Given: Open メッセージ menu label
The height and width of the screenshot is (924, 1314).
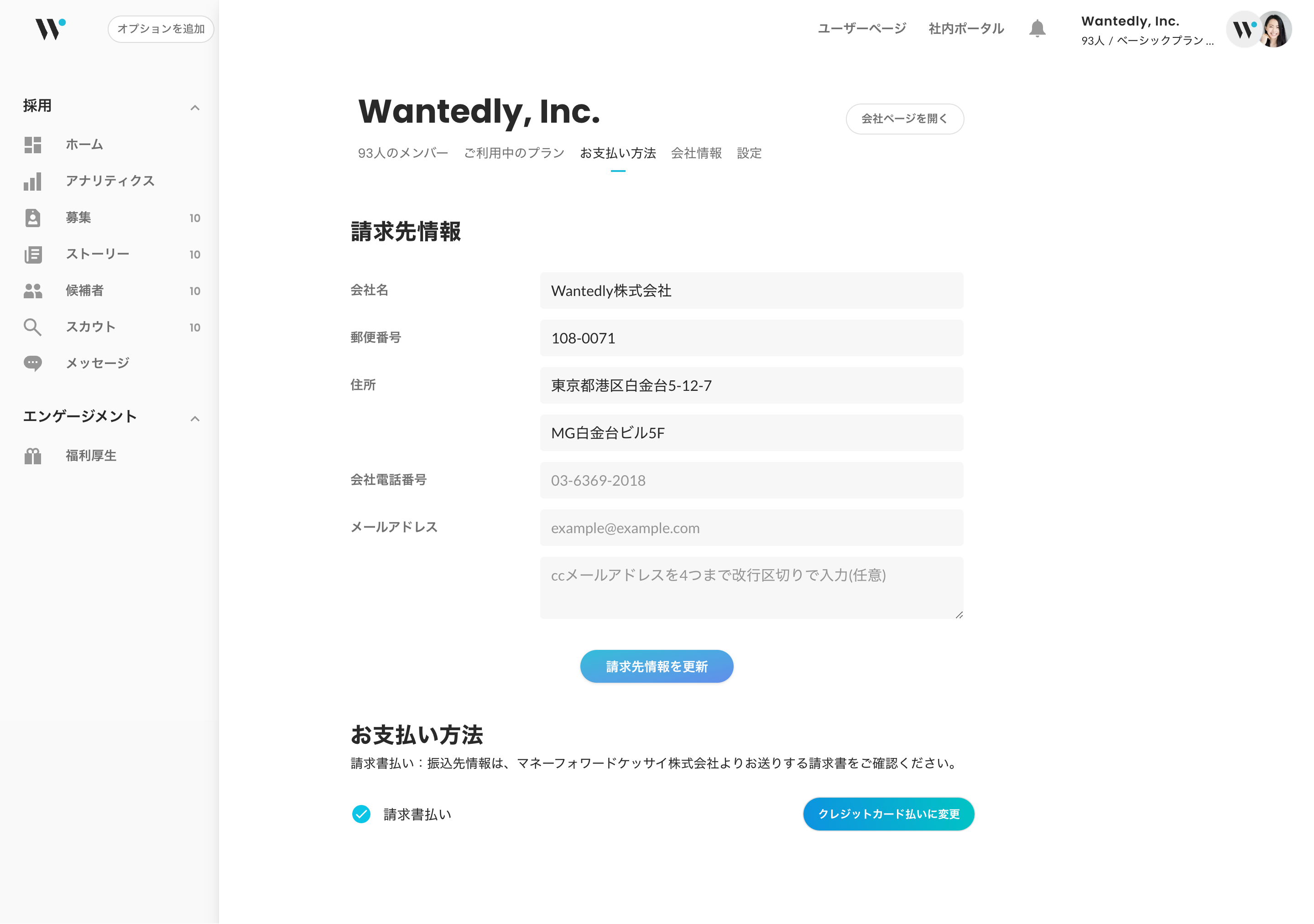Looking at the screenshot, I should click(97, 363).
